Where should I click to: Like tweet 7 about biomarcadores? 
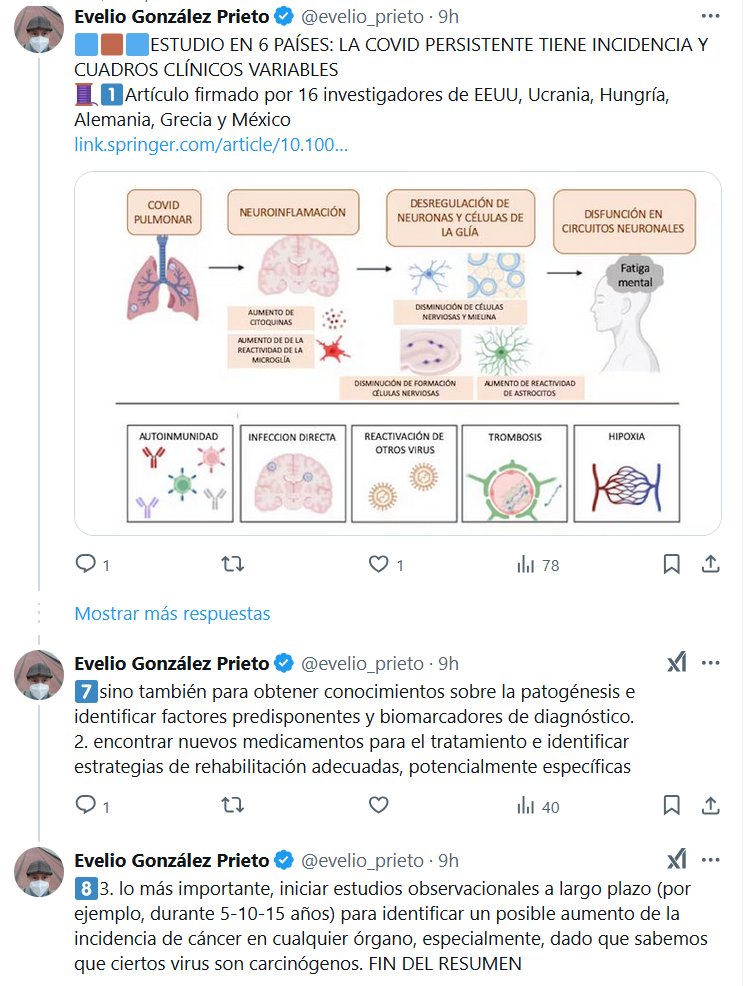point(378,805)
